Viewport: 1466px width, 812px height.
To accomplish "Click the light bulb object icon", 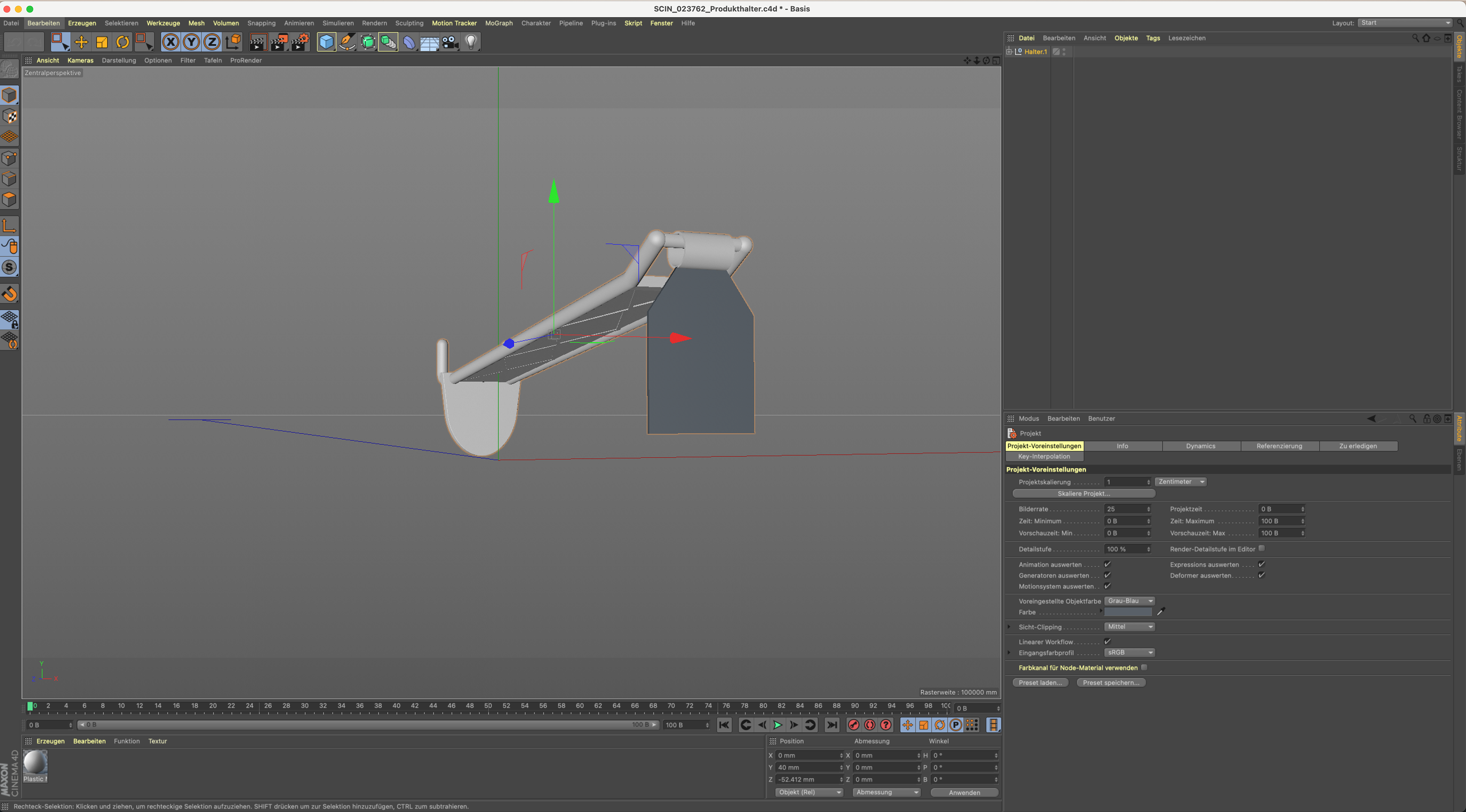I will [x=471, y=42].
